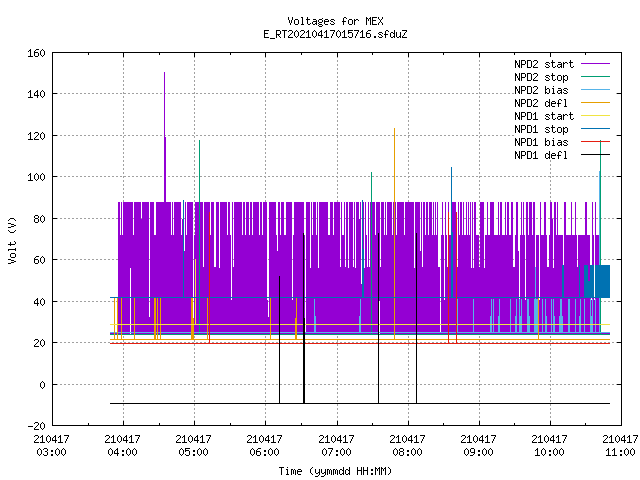This screenshot has height=480, width=640.
Task: Select the filename E_RT20210417015716.sfduZ subtitle
Action: point(335,34)
